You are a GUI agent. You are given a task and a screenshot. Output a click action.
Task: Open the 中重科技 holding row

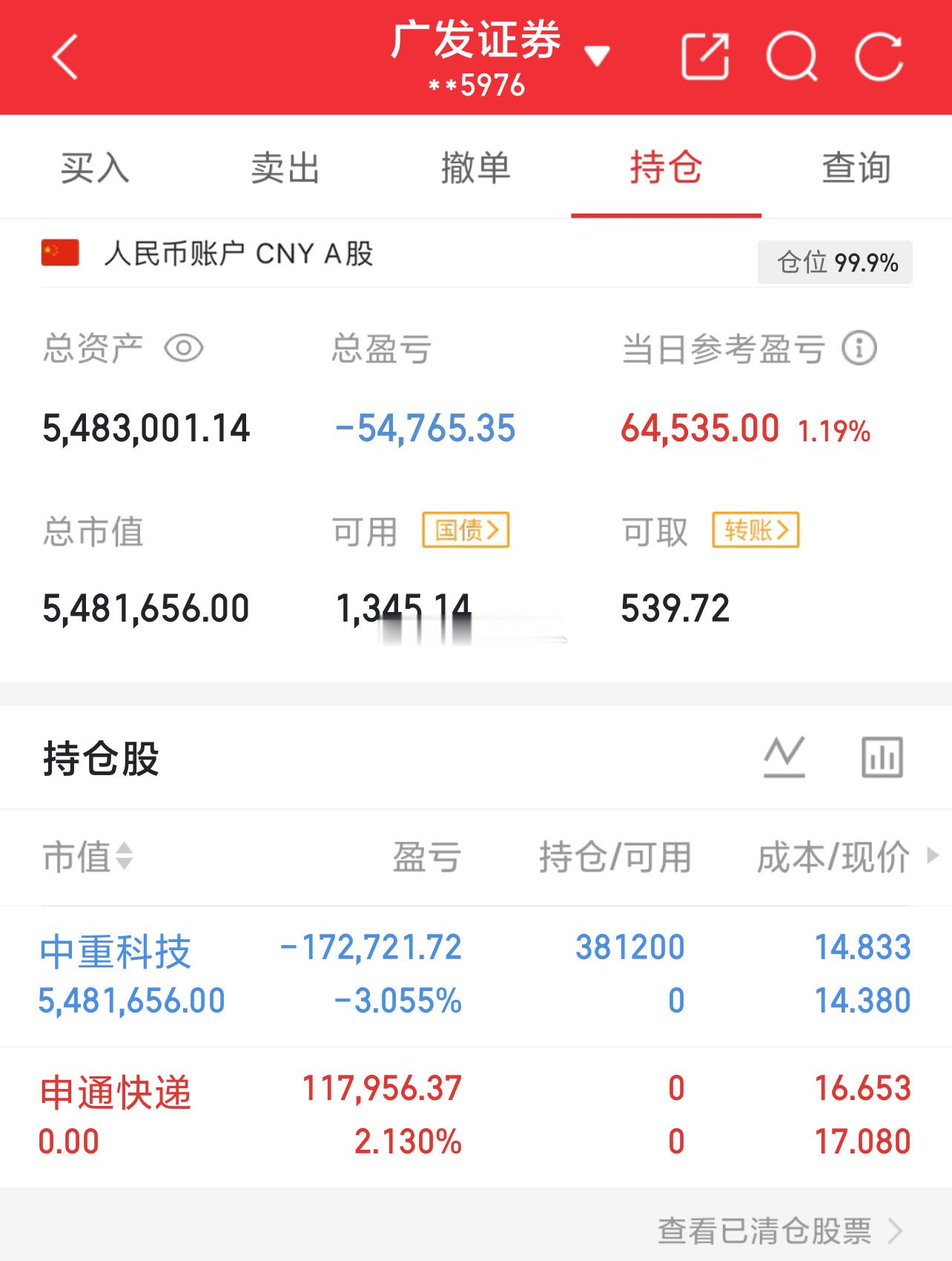click(476, 976)
